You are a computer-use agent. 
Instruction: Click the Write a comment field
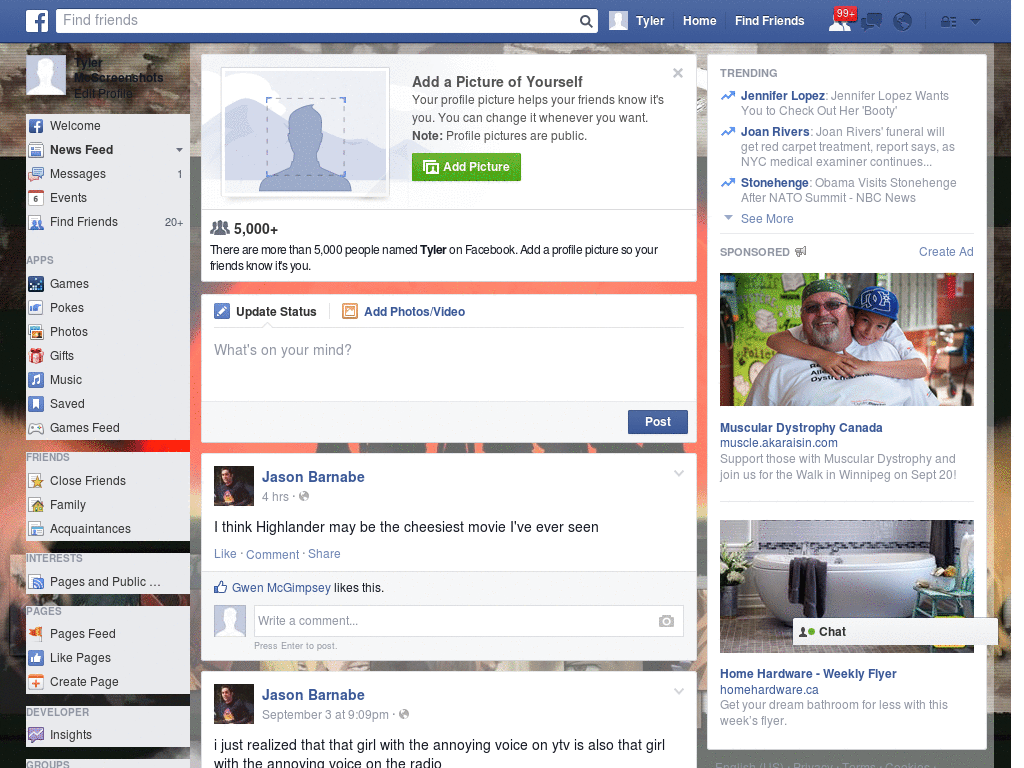[x=468, y=621]
